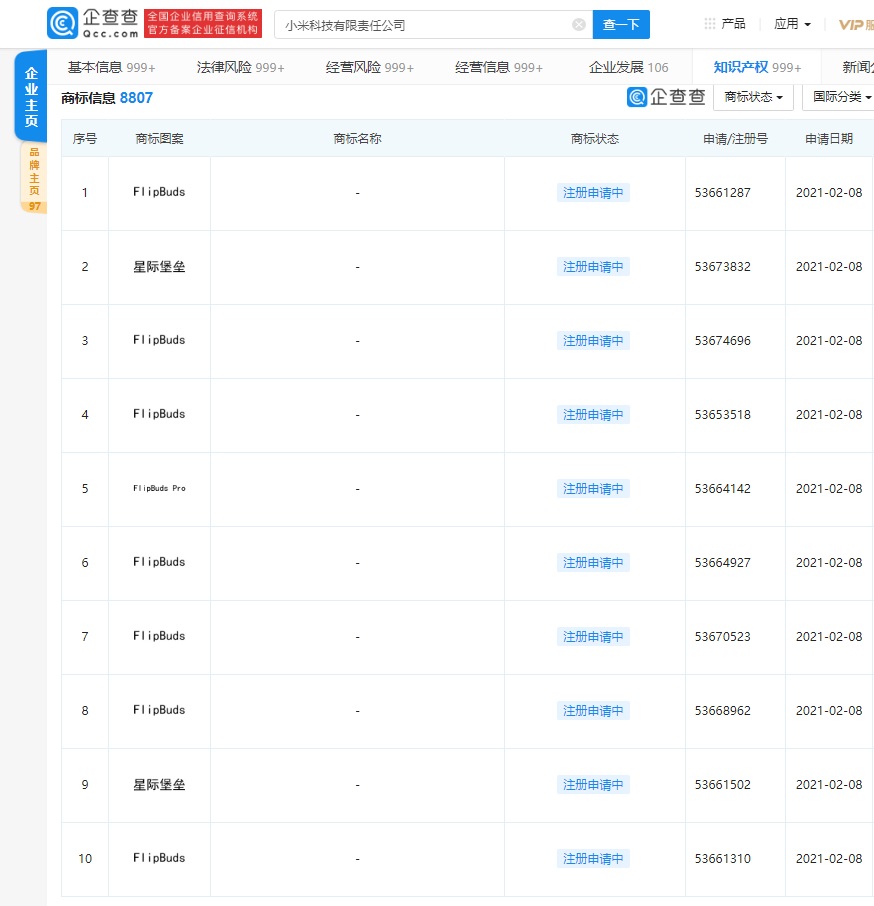Select registration number 53661502
Image resolution: width=874 pixels, height=906 pixels.
(723, 785)
